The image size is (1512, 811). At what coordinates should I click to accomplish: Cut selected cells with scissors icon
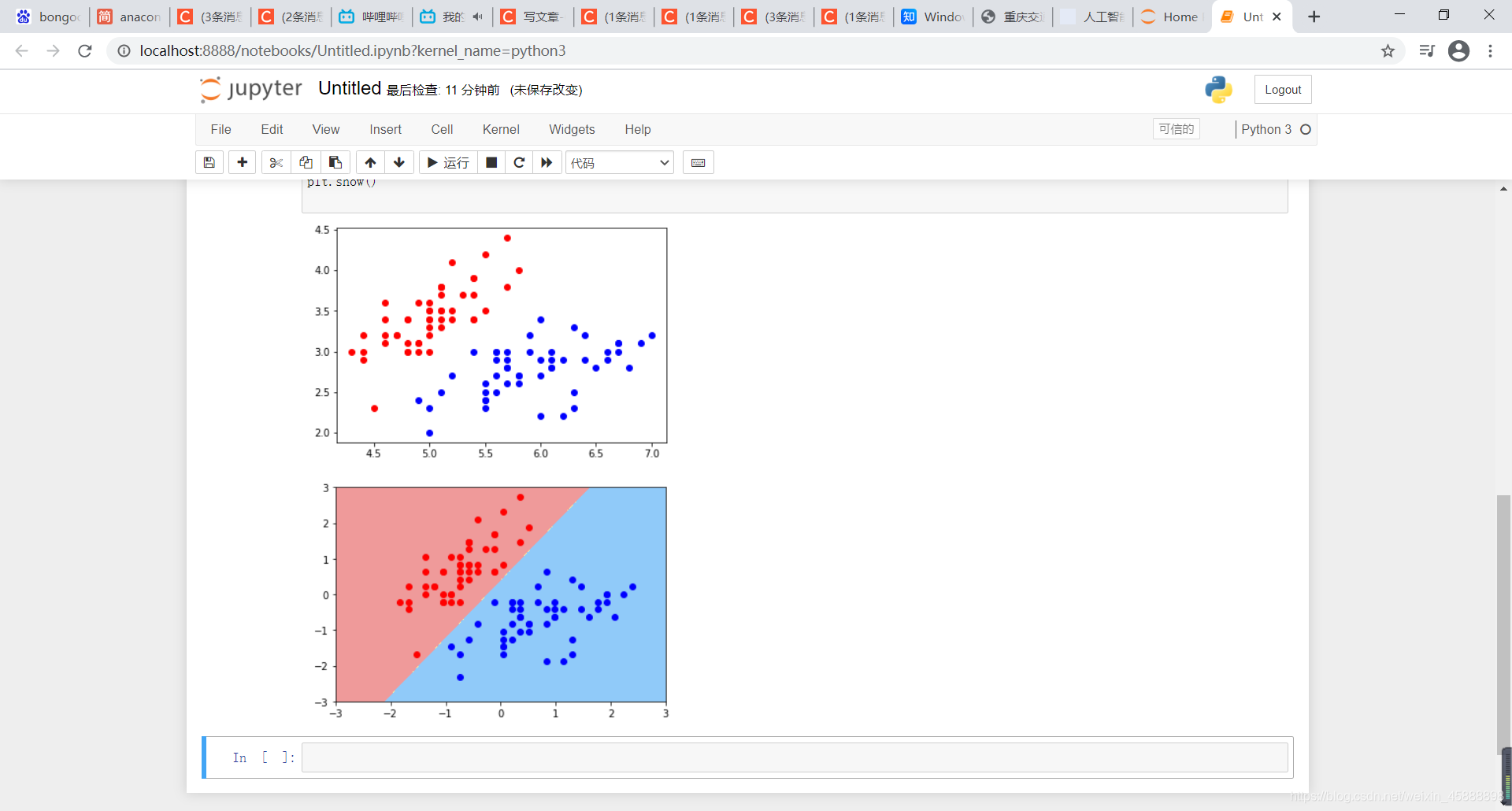276,162
